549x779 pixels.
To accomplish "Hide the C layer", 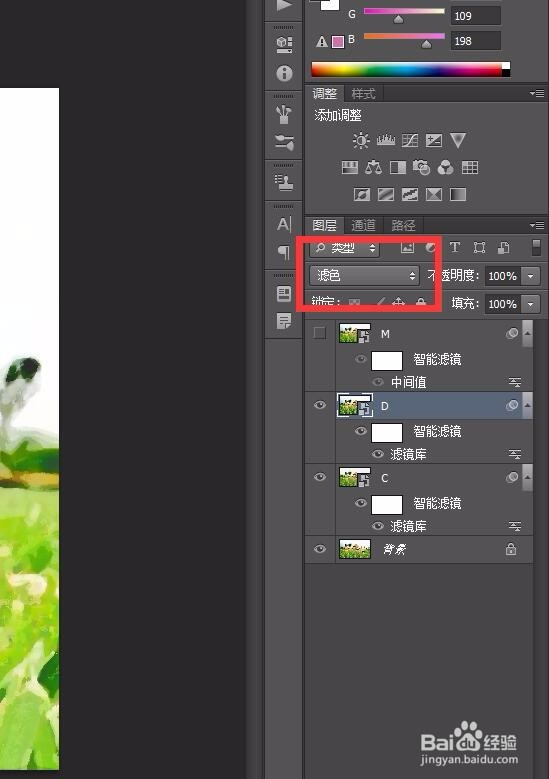I will 319,477.
